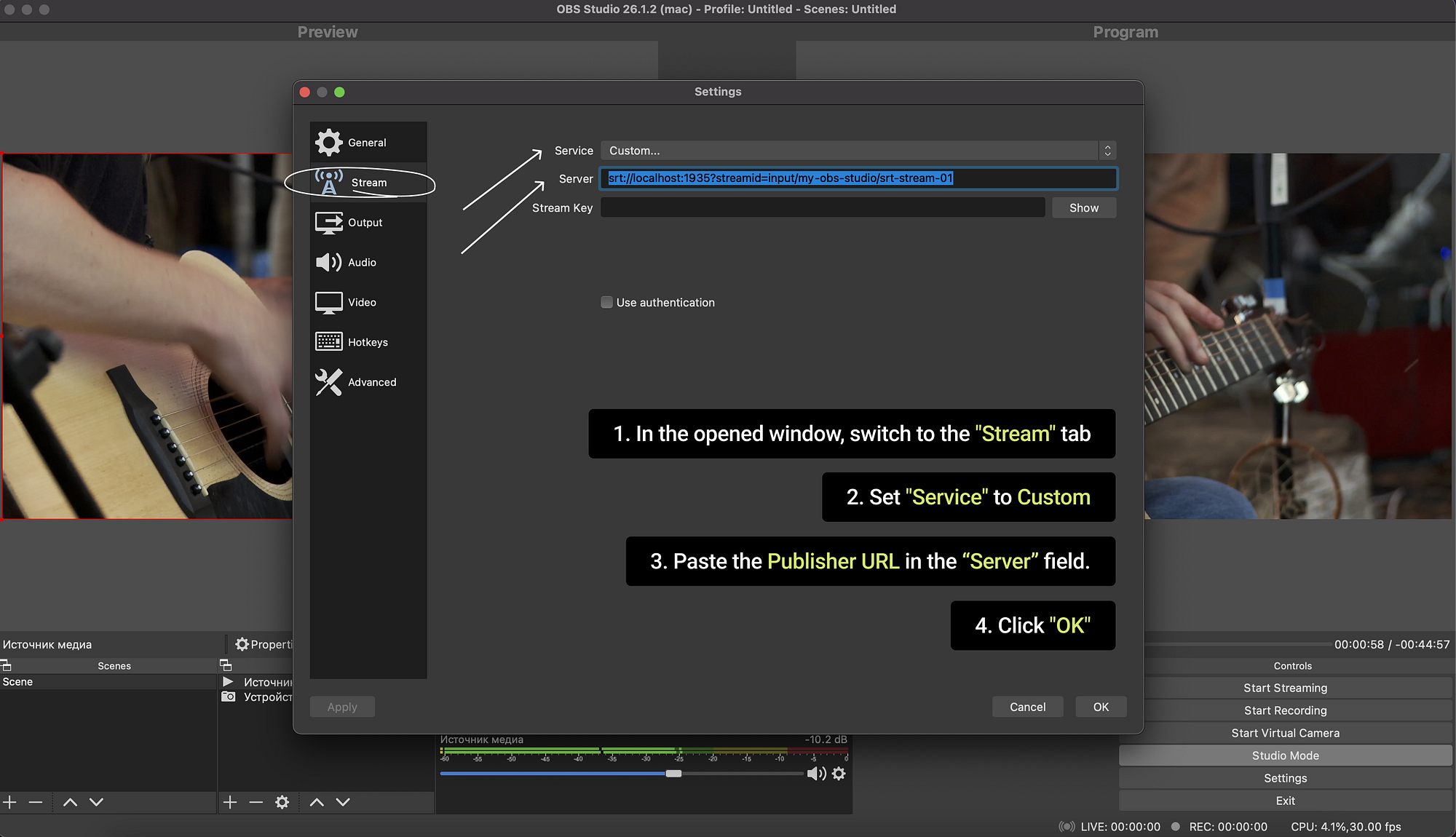Image resolution: width=1456 pixels, height=837 pixels.
Task: Open the Service dropdown set to Custom
Action: click(x=858, y=151)
